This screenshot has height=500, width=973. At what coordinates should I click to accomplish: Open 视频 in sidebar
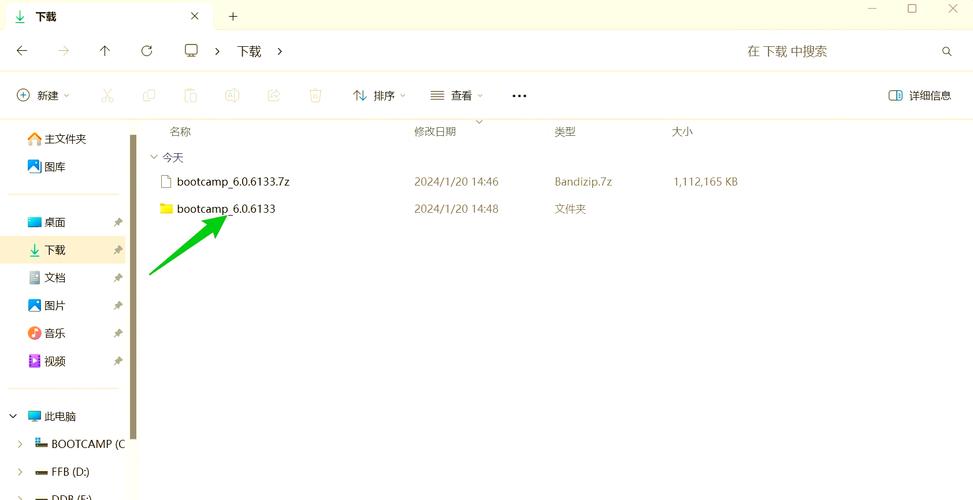[x=47, y=361]
